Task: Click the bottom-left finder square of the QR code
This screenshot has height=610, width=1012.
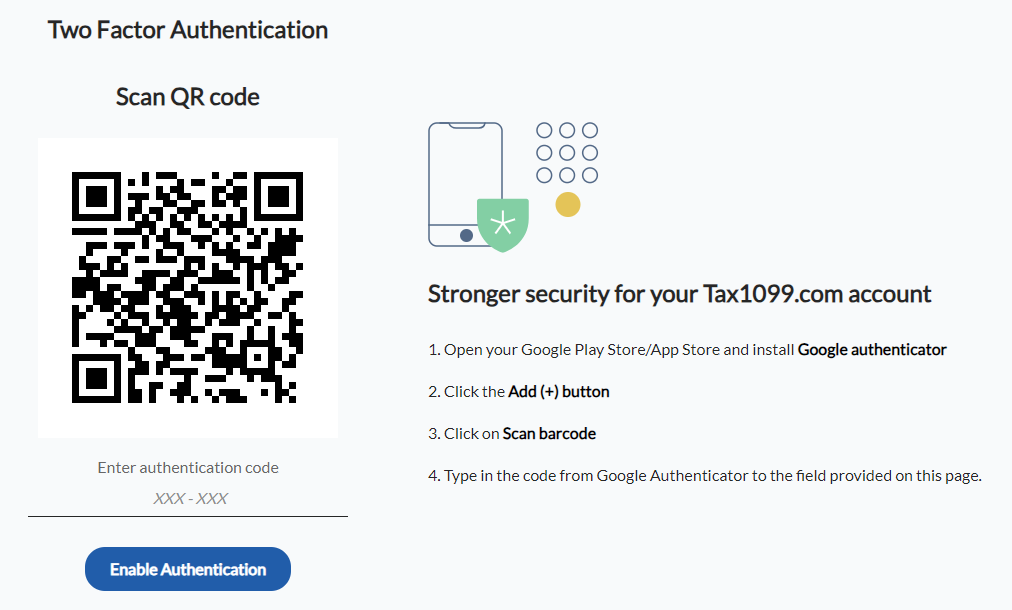Action: coord(96,378)
